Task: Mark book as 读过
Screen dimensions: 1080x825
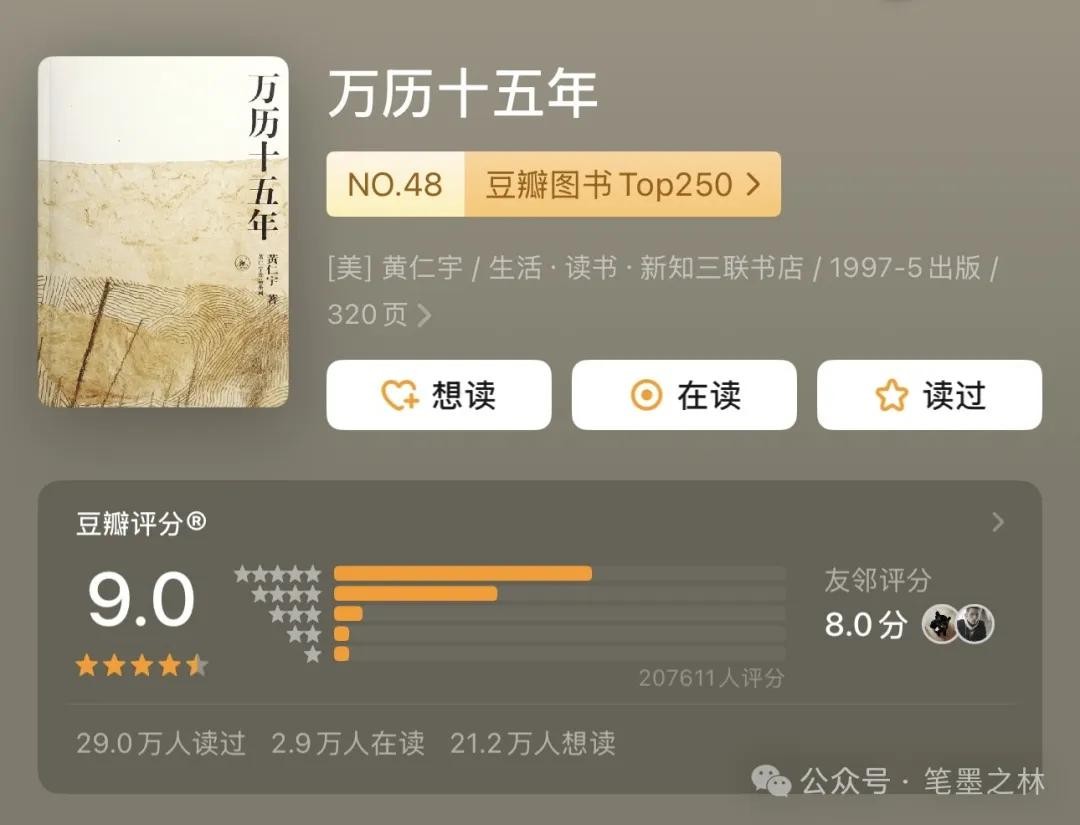Action: pyautogui.click(x=929, y=395)
